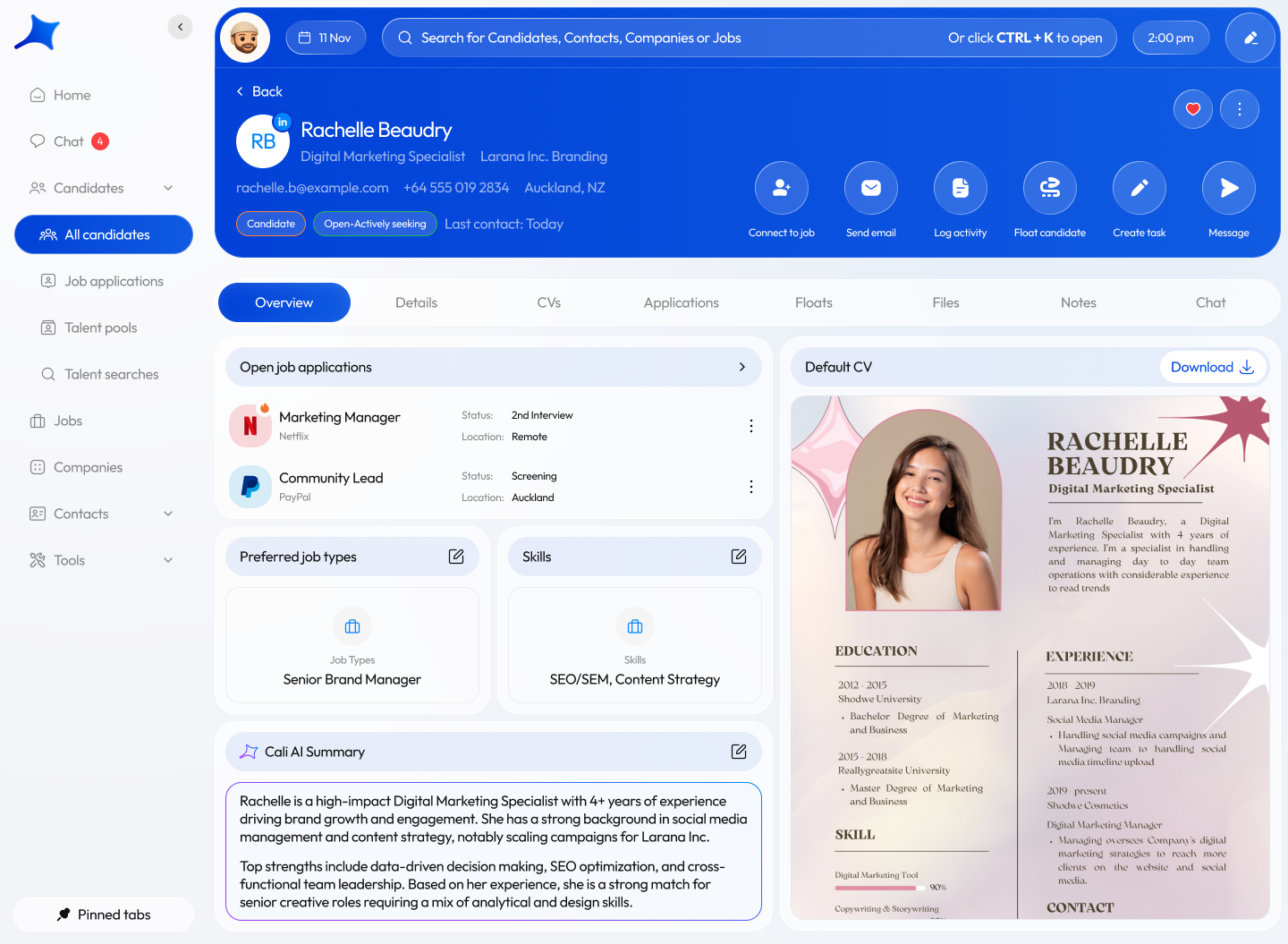Edit the Cali AI Summary
Viewport: 1288px width, 944px height.
click(x=739, y=752)
